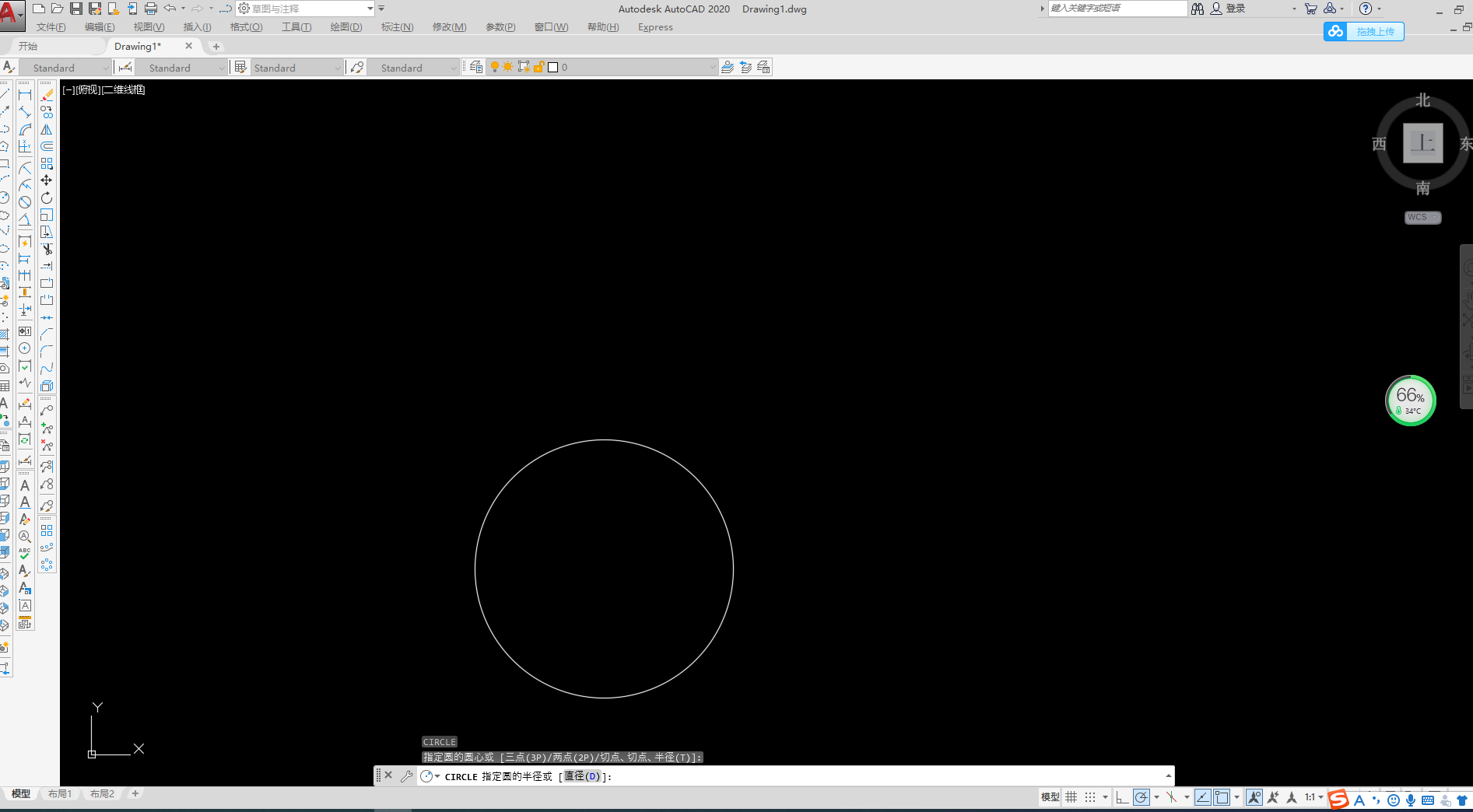The image size is (1473, 812).
Task: Choose the Linear dimension tool
Action: pyautogui.click(x=25, y=95)
